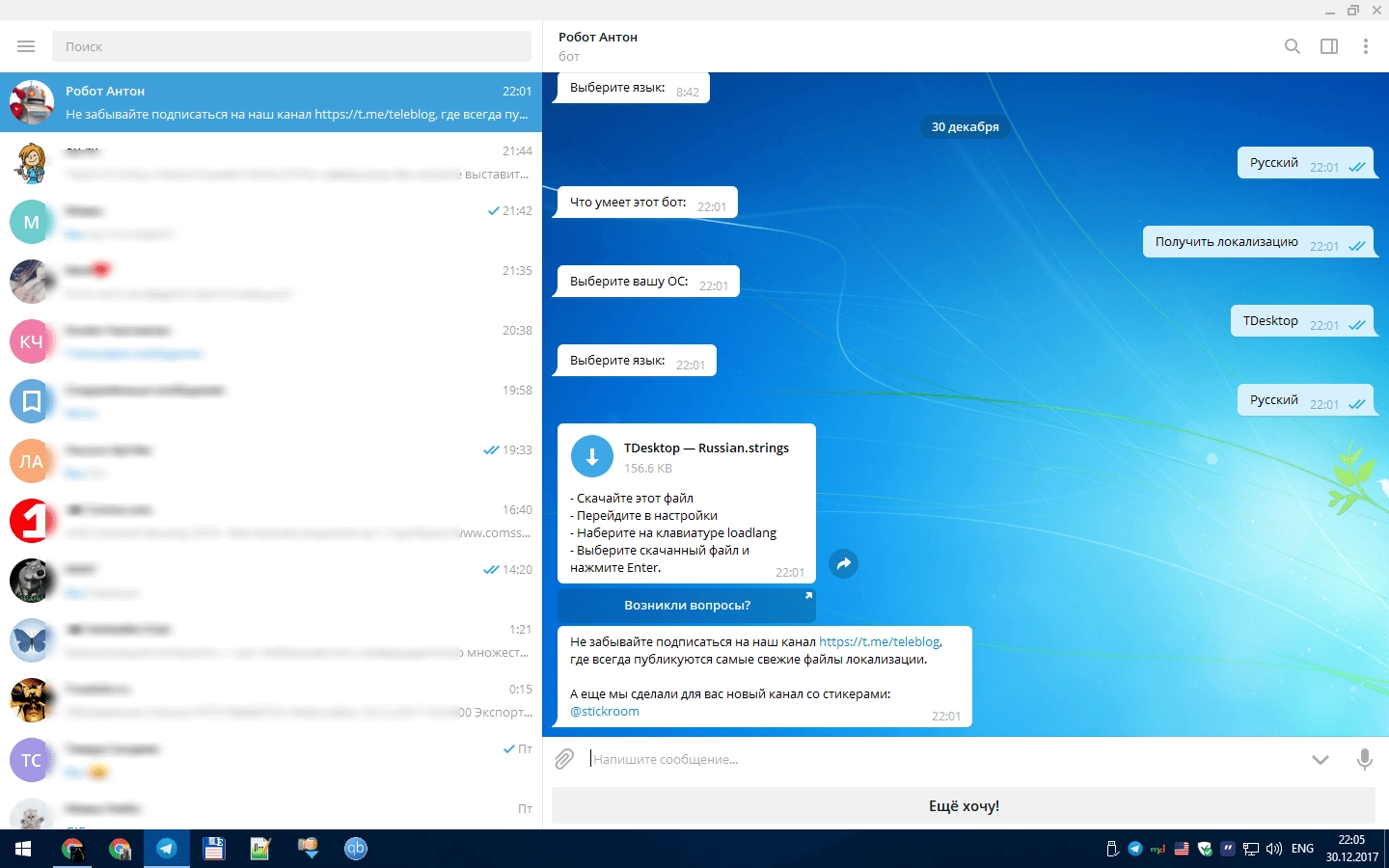Click the md tray icon
1389x868 pixels.
pyautogui.click(x=1158, y=849)
